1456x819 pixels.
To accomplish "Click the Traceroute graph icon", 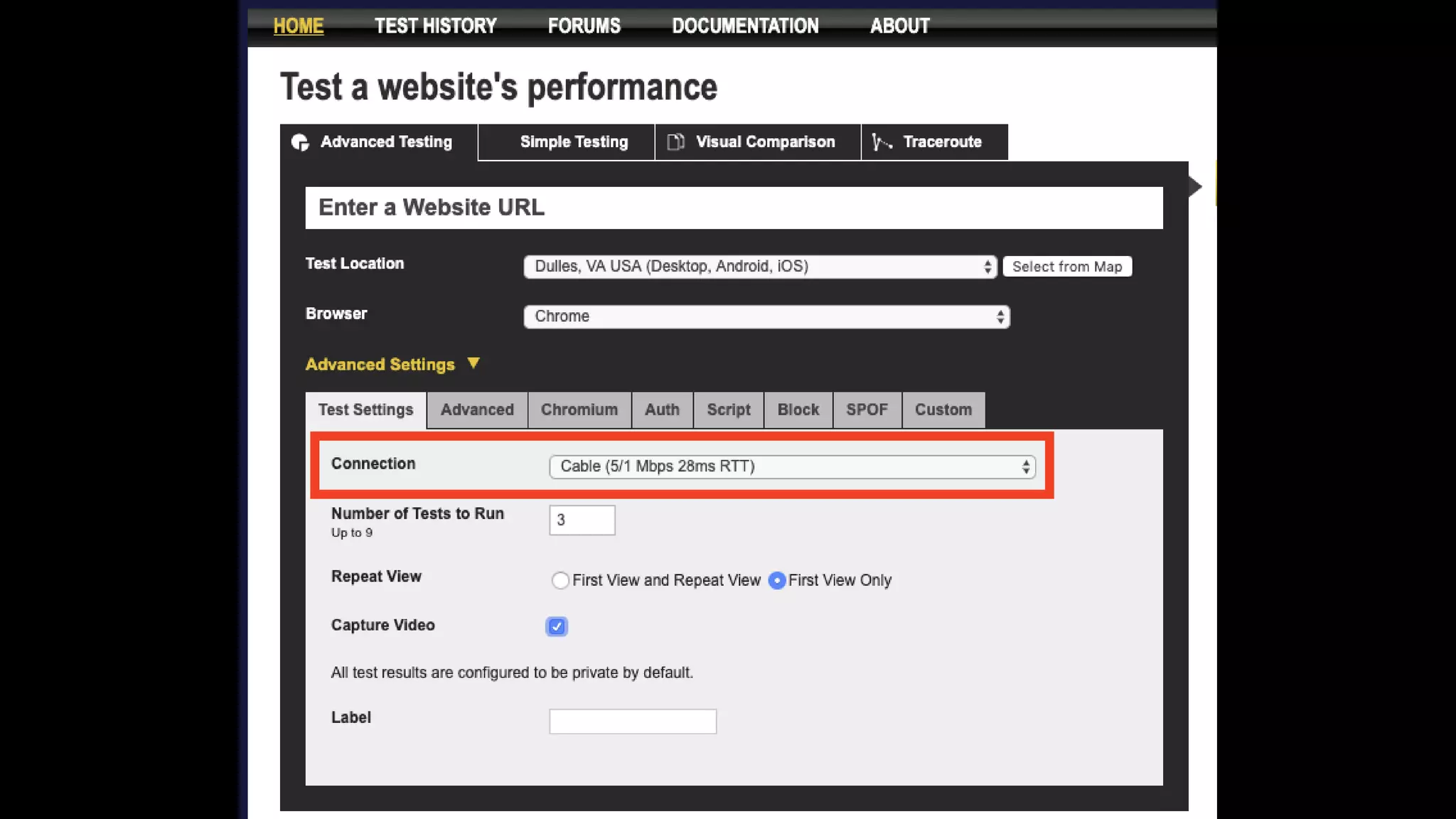I will pyautogui.click(x=882, y=142).
